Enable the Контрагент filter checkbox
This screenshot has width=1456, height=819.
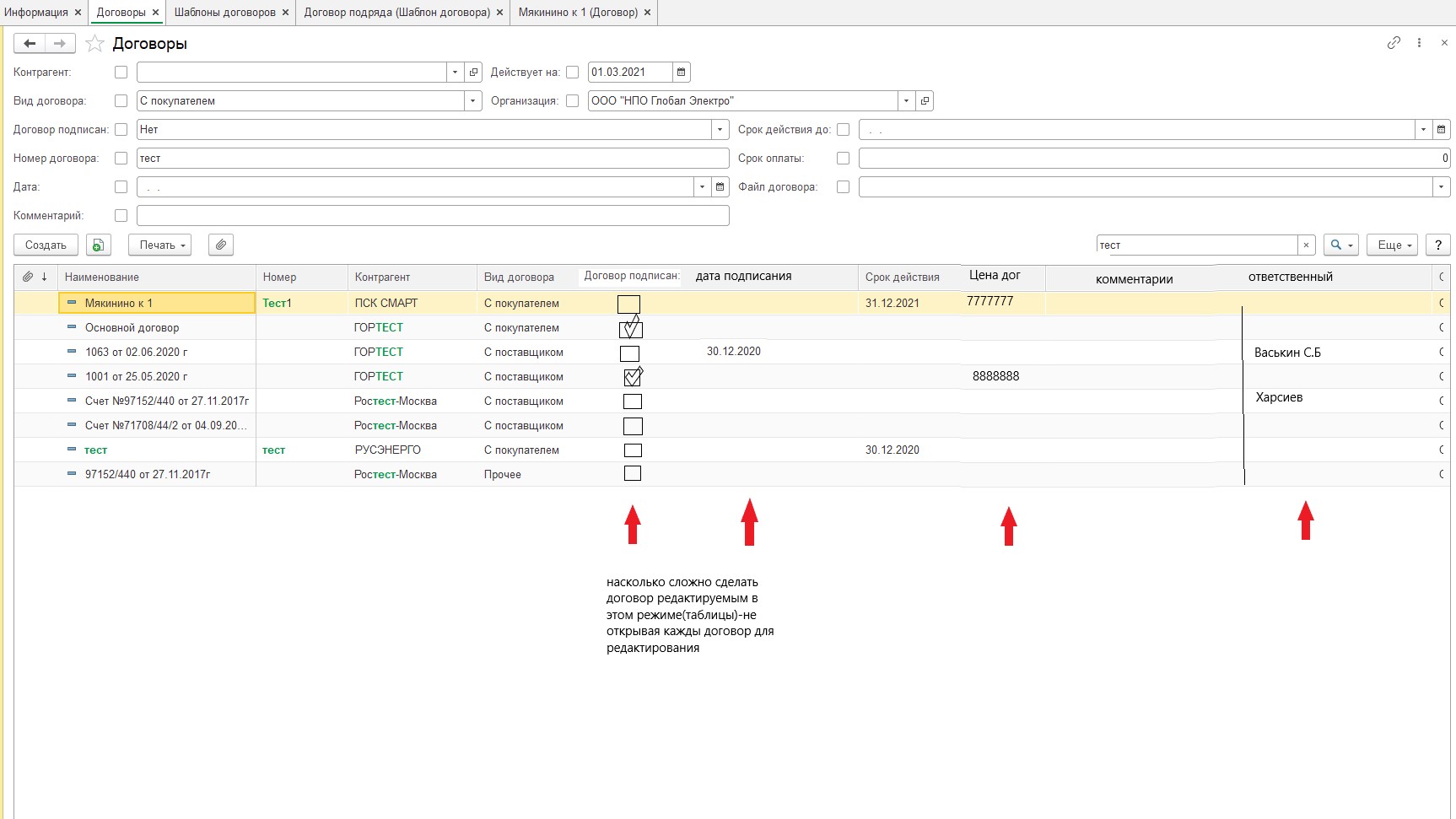tap(121, 73)
